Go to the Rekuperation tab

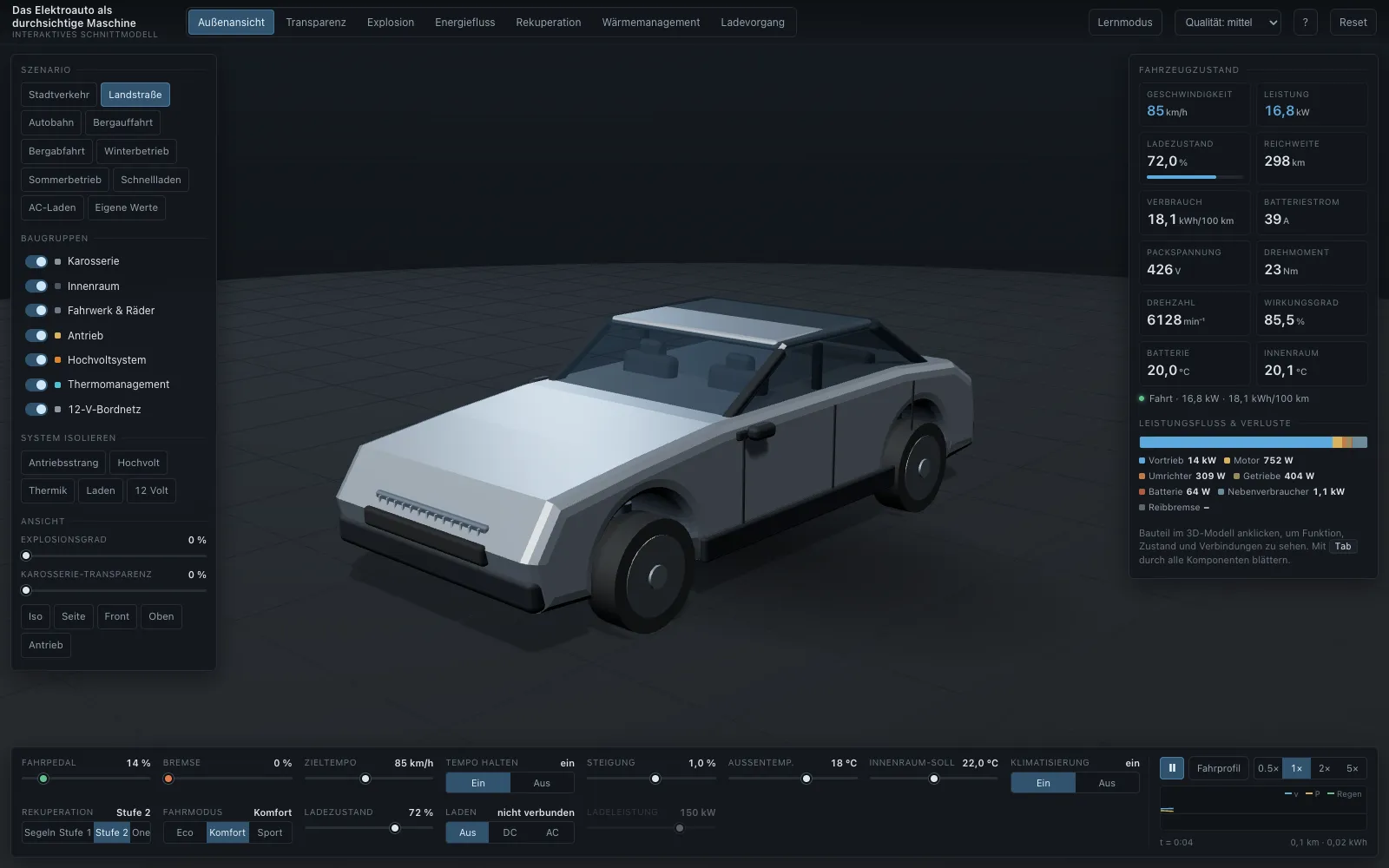pyautogui.click(x=549, y=23)
